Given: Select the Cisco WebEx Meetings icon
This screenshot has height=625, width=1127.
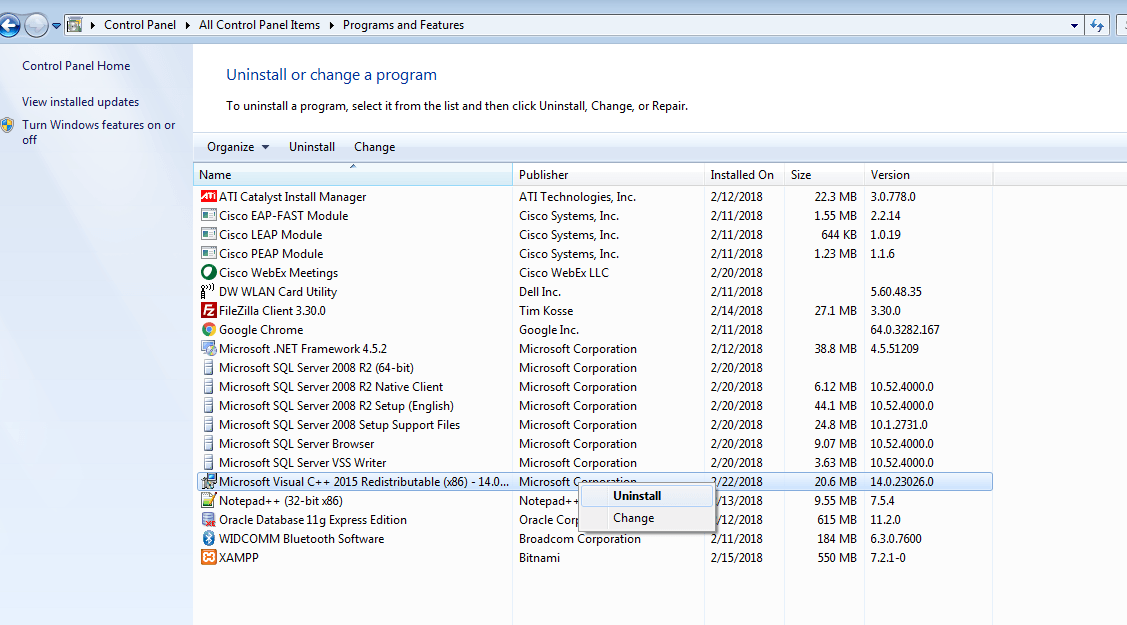Looking at the screenshot, I should (x=208, y=273).
